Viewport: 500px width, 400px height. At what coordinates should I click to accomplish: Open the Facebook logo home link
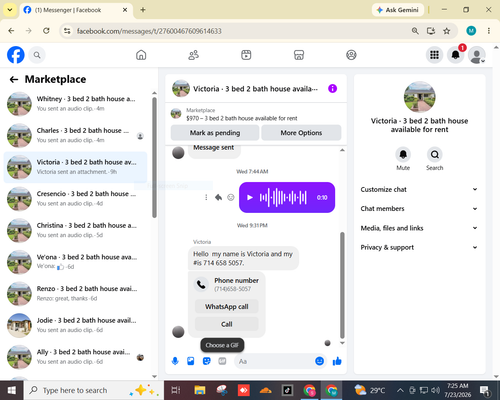pos(16,55)
